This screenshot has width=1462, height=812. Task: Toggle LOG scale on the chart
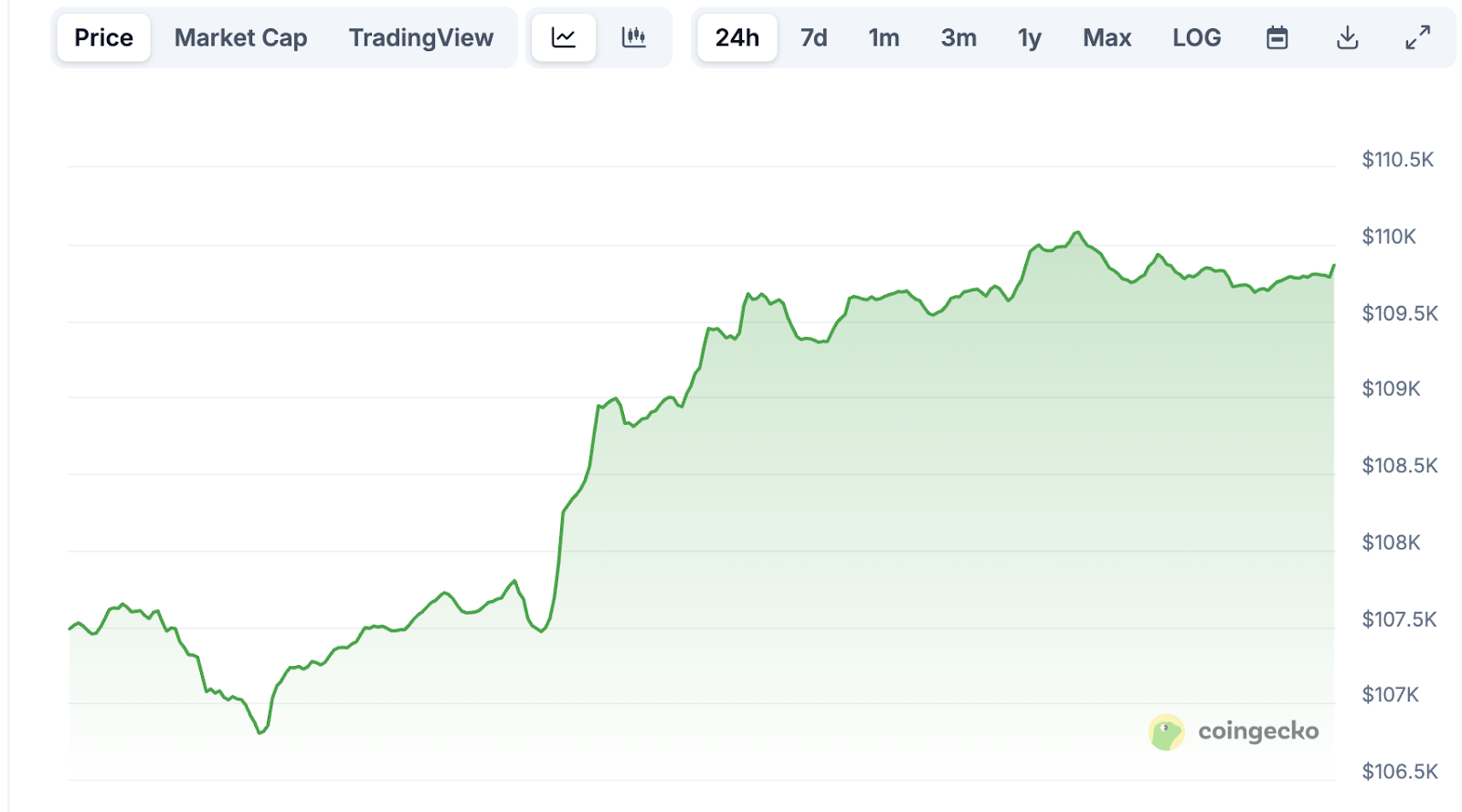pyautogui.click(x=1196, y=37)
